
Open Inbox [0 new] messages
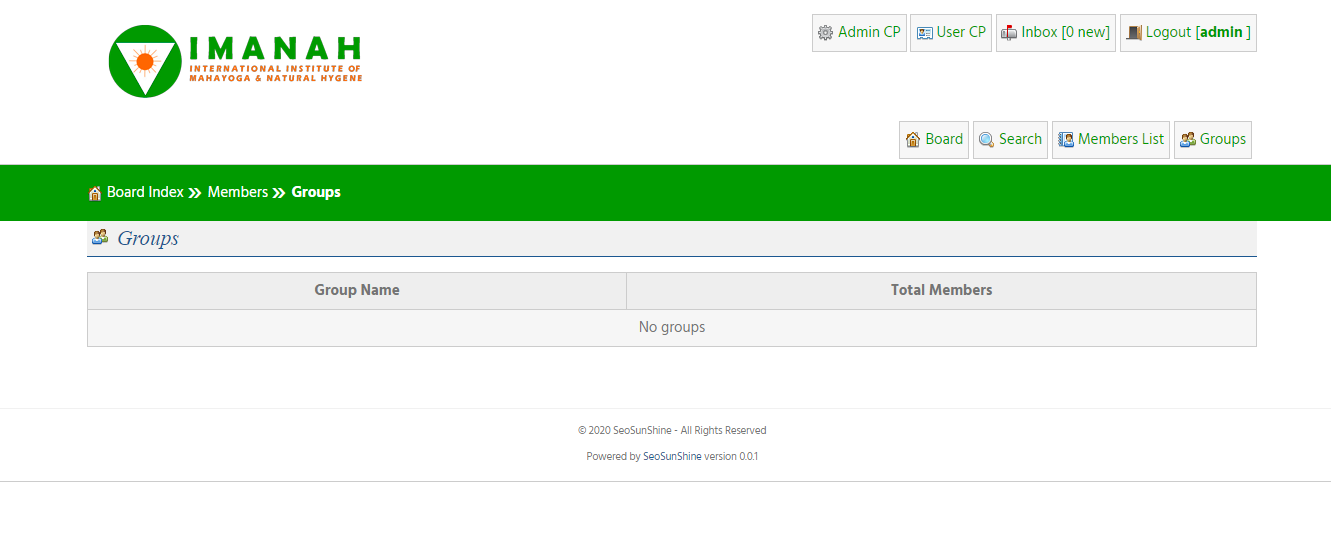(x=1056, y=33)
